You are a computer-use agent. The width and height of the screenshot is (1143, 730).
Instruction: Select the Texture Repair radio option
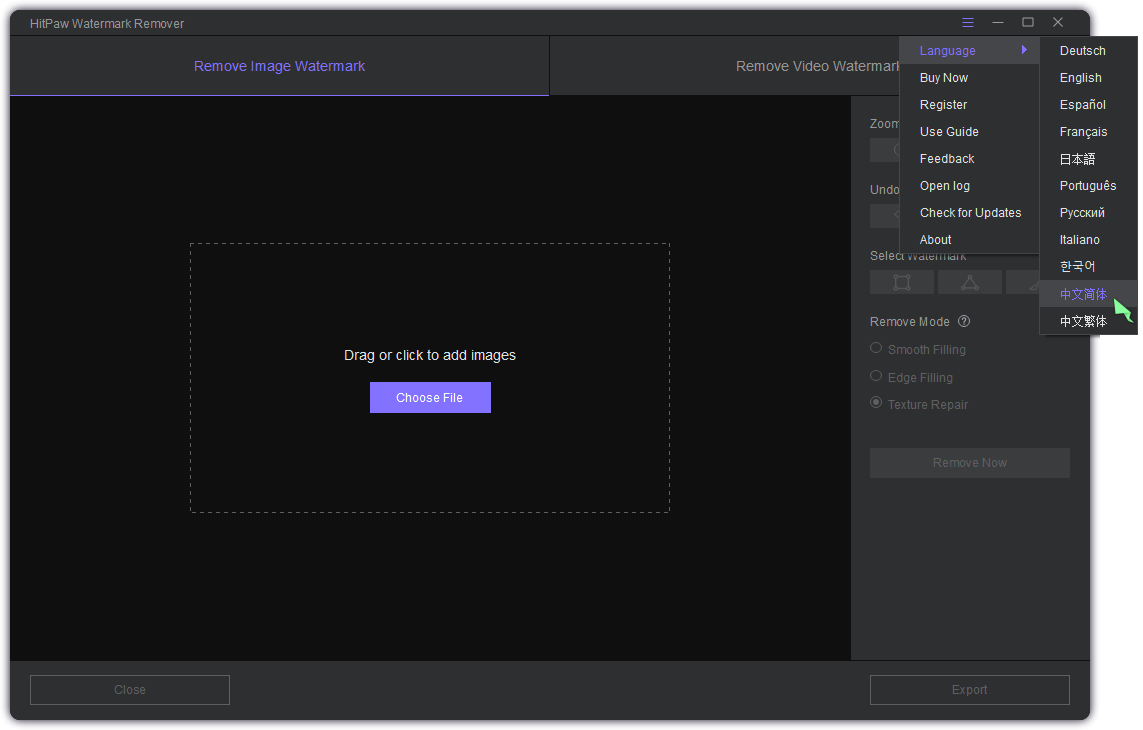[x=876, y=404]
